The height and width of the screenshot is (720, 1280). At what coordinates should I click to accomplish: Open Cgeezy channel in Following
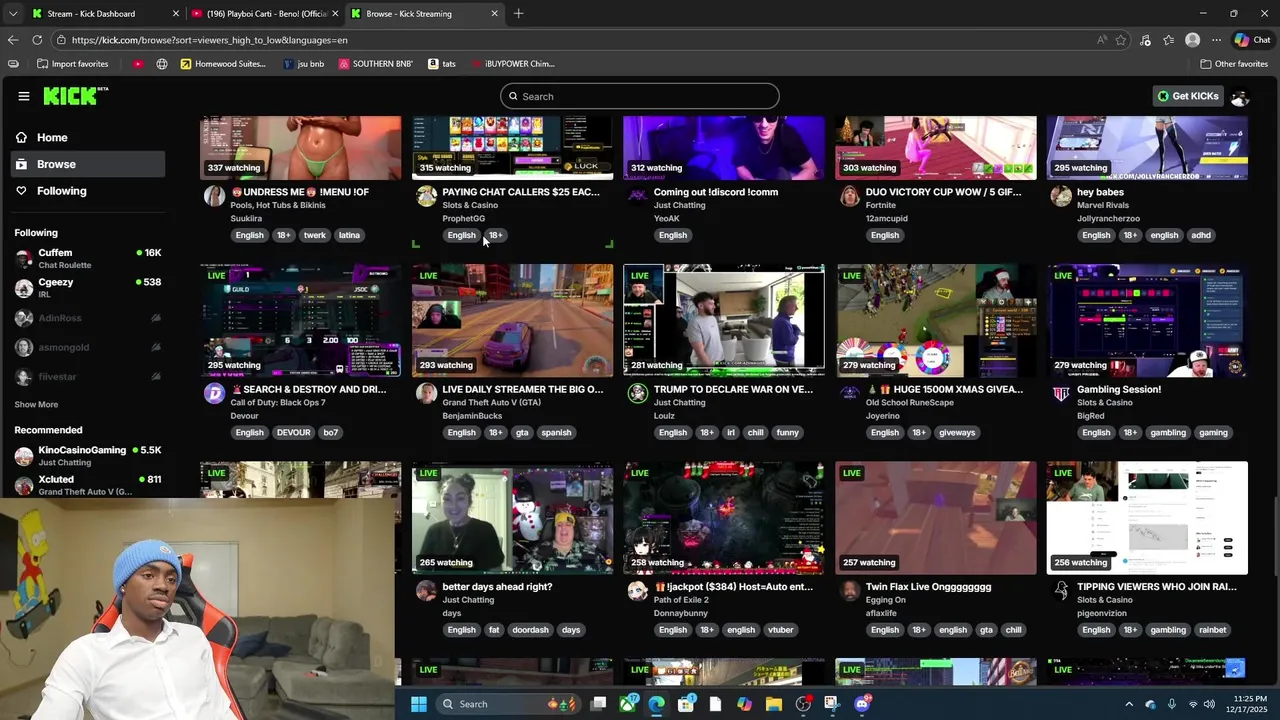pyautogui.click(x=87, y=288)
